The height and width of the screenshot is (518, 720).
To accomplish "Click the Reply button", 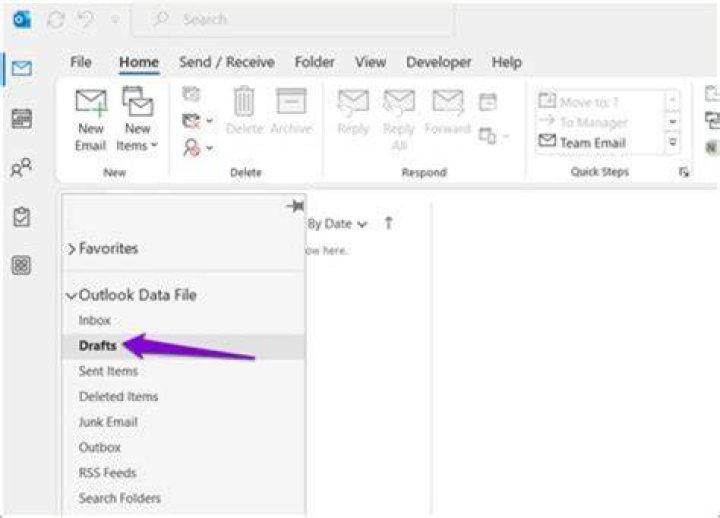I will pyautogui.click(x=353, y=112).
